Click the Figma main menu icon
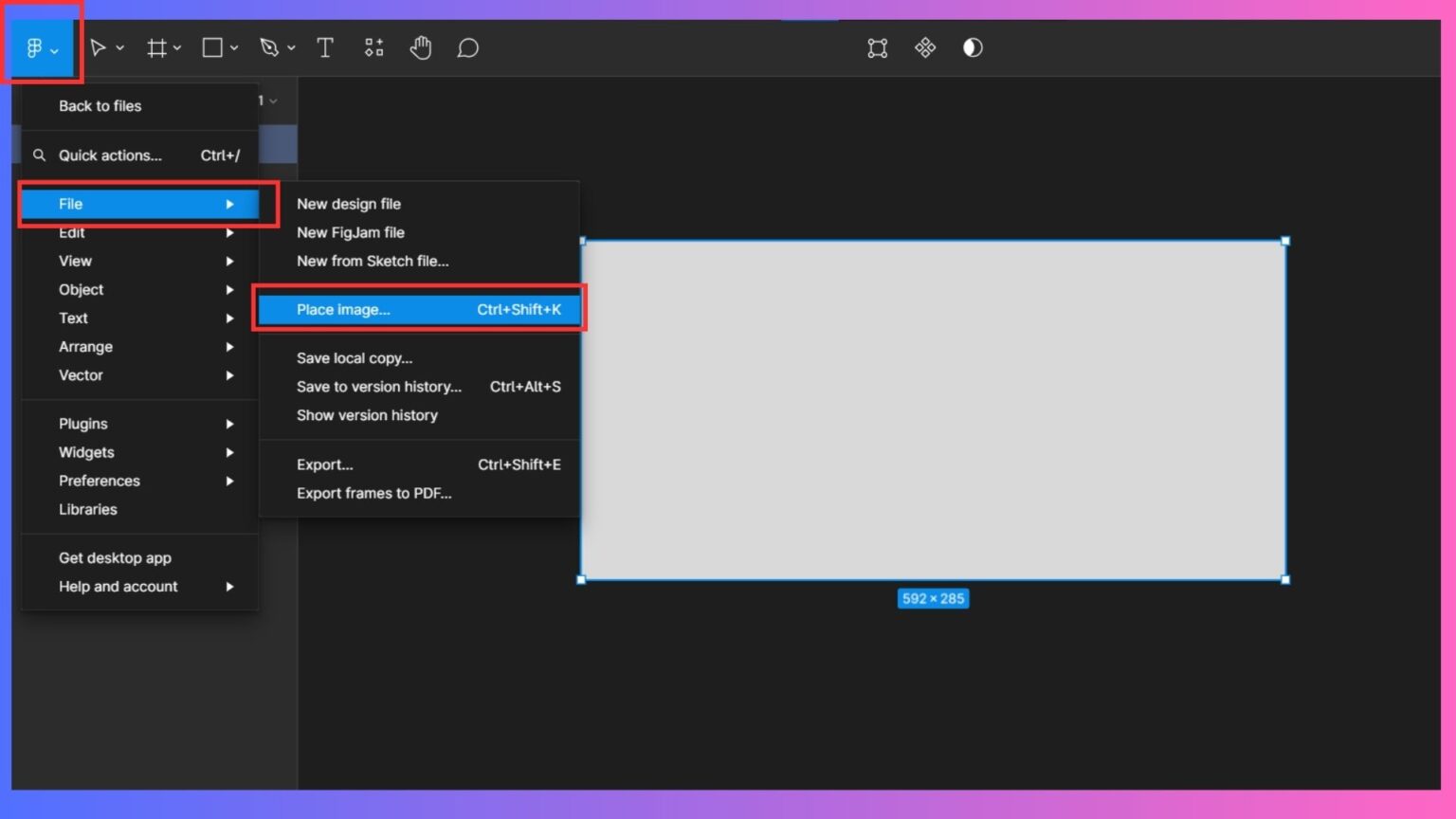Screen dimensions: 1456x819 tap(35, 47)
